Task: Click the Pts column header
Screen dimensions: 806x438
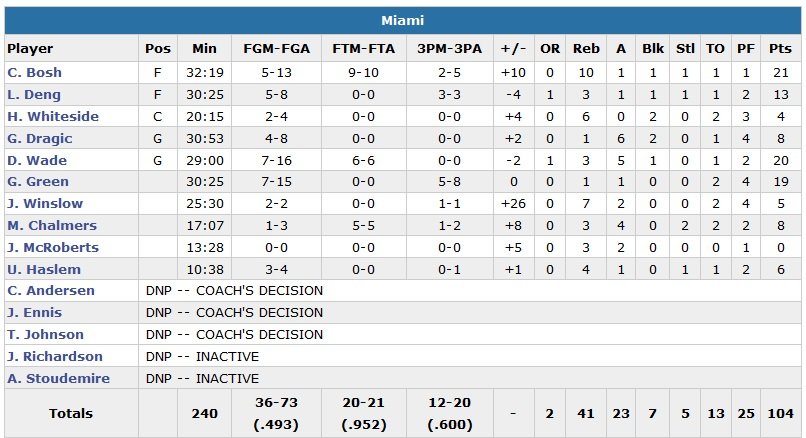Action: coord(781,48)
